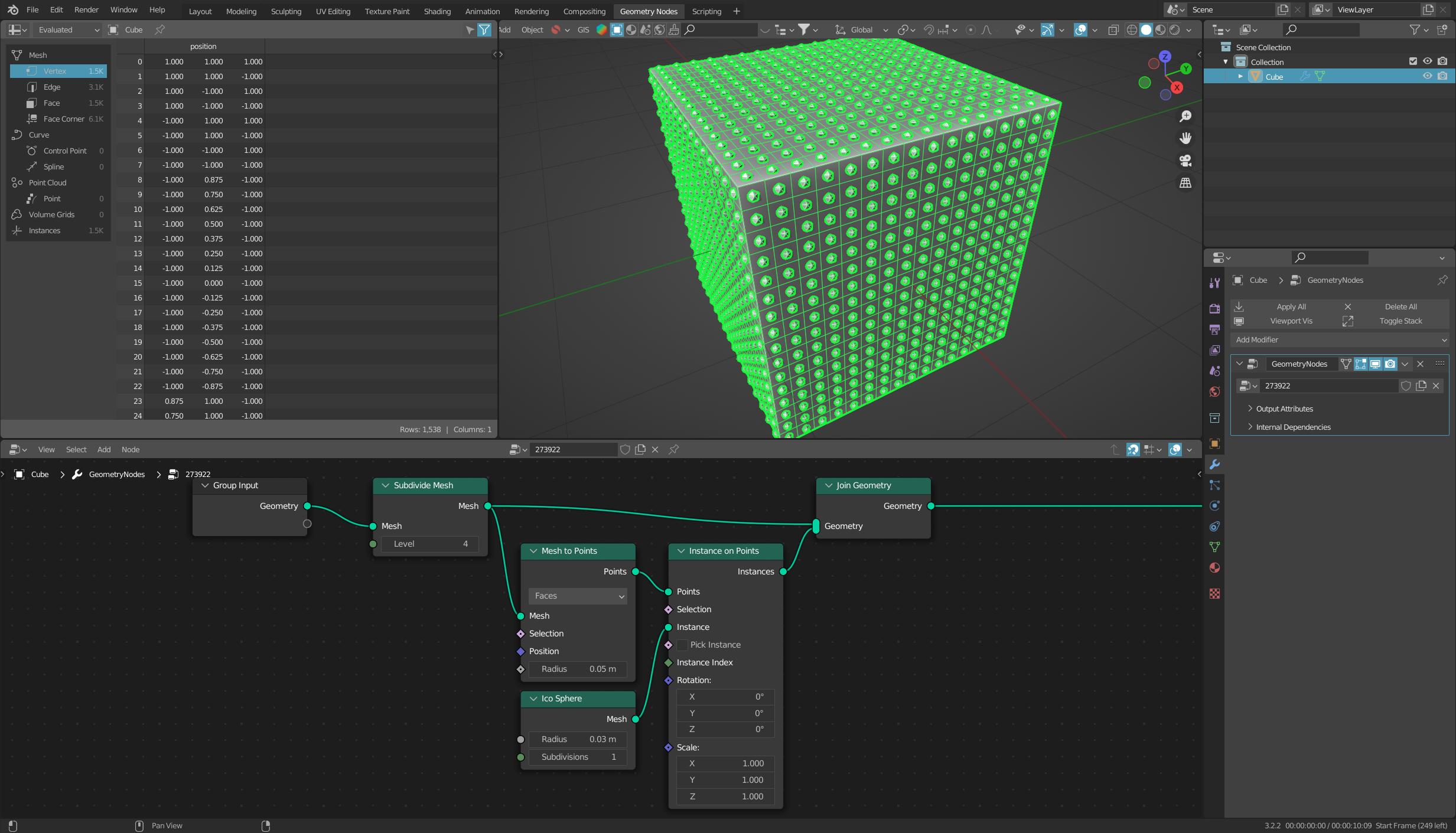1456x833 pixels.
Task: Select the Edge domain in the Spreadsheet sidebar
Action: (x=53, y=87)
